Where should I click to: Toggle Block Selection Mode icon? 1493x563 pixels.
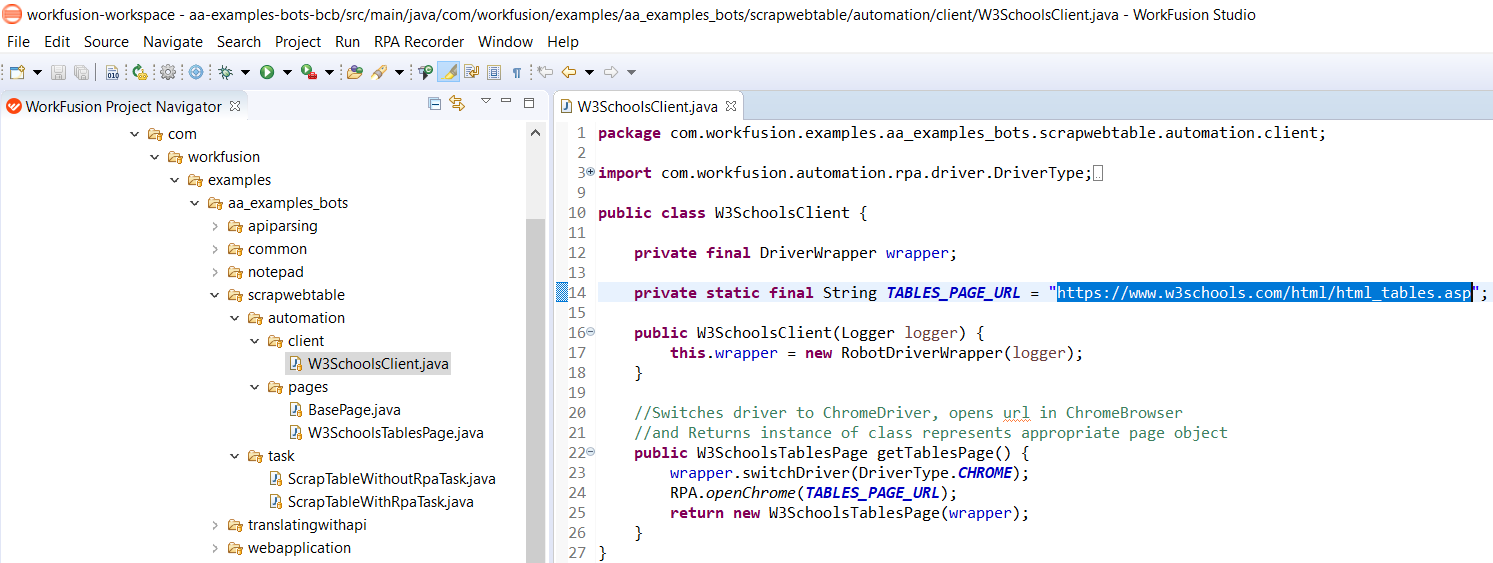(x=494, y=72)
